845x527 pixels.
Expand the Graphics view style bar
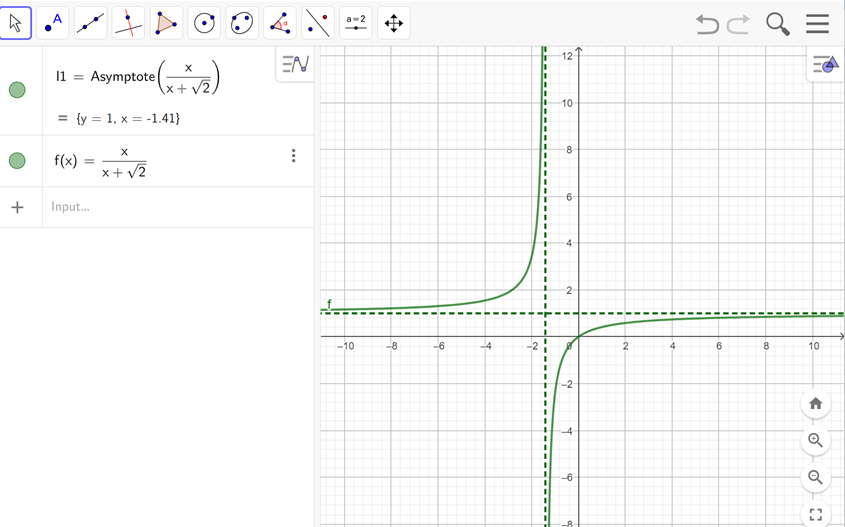[x=825, y=65]
